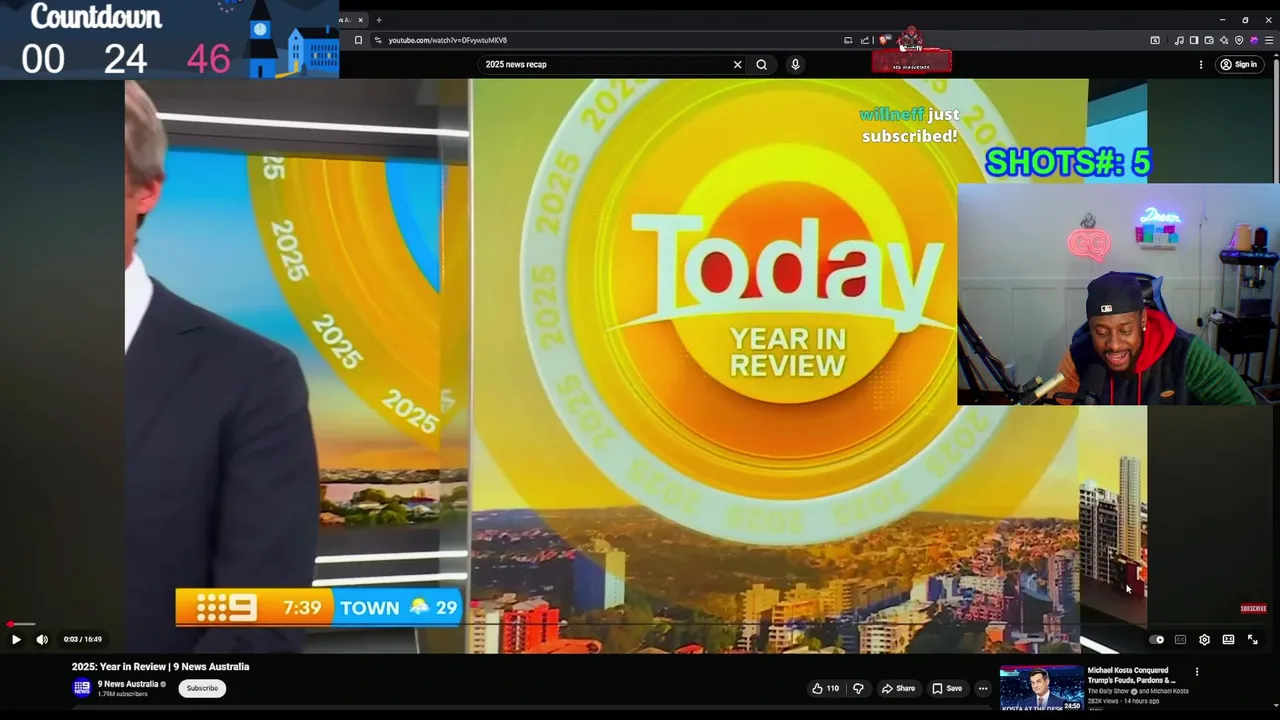Image resolution: width=1280 pixels, height=720 pixels.
Task: Toggle closed captions button
Action: pos(1180,640)
